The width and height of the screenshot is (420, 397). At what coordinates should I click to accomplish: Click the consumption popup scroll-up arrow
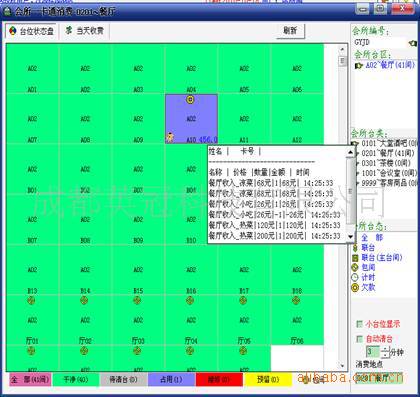(x=350, y=152)
